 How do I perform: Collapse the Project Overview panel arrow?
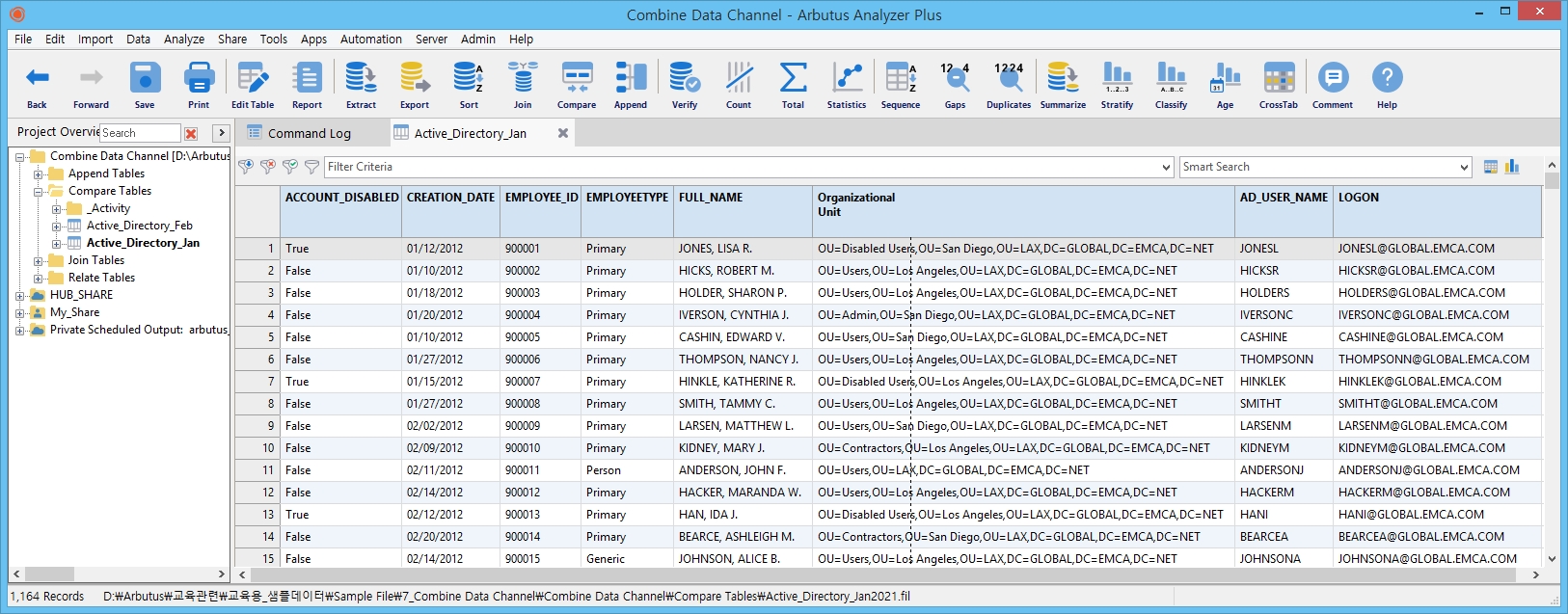click(x=221, y=133)
